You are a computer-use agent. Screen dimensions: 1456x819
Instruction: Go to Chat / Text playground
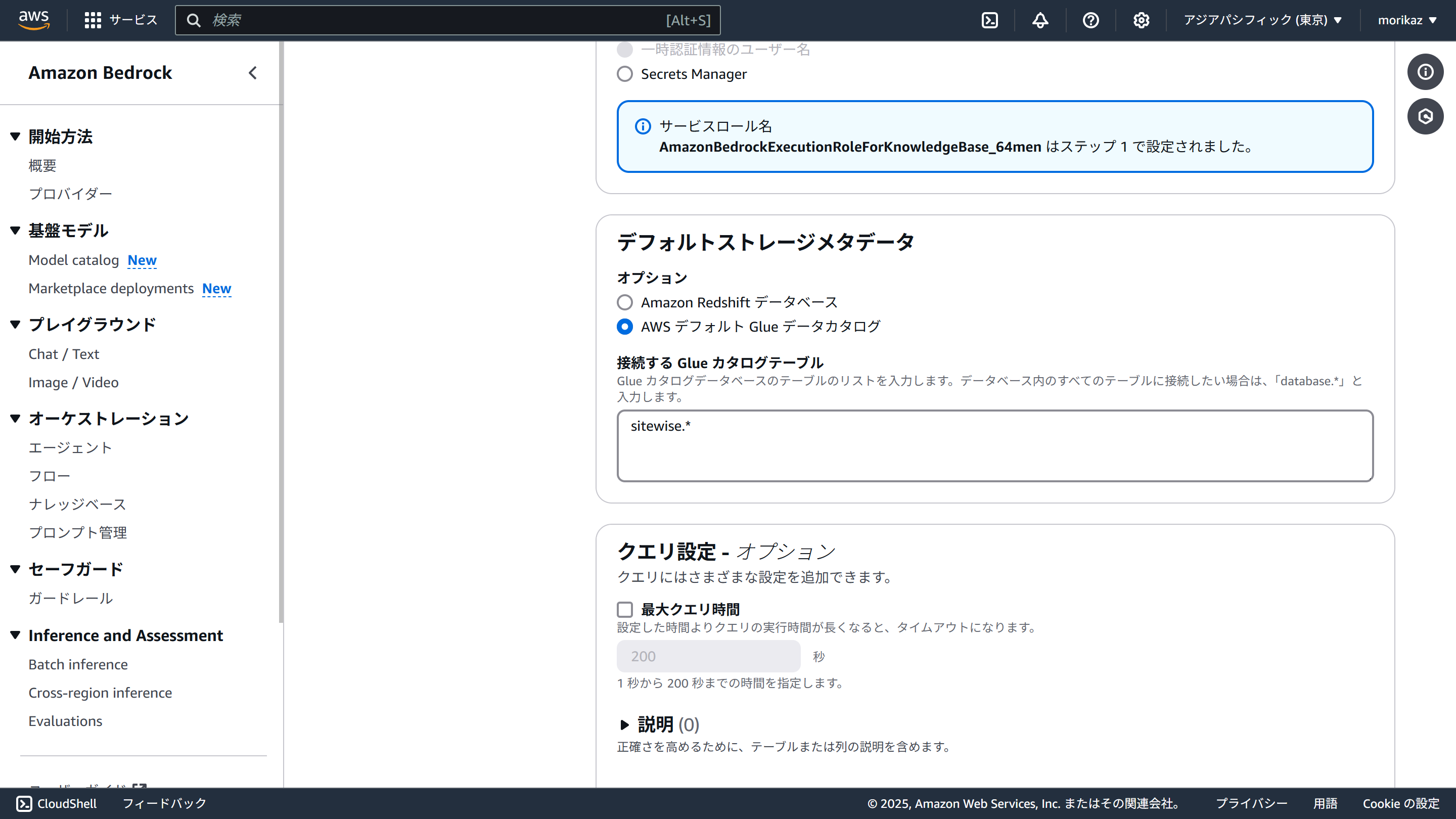(x=64, y=354)
